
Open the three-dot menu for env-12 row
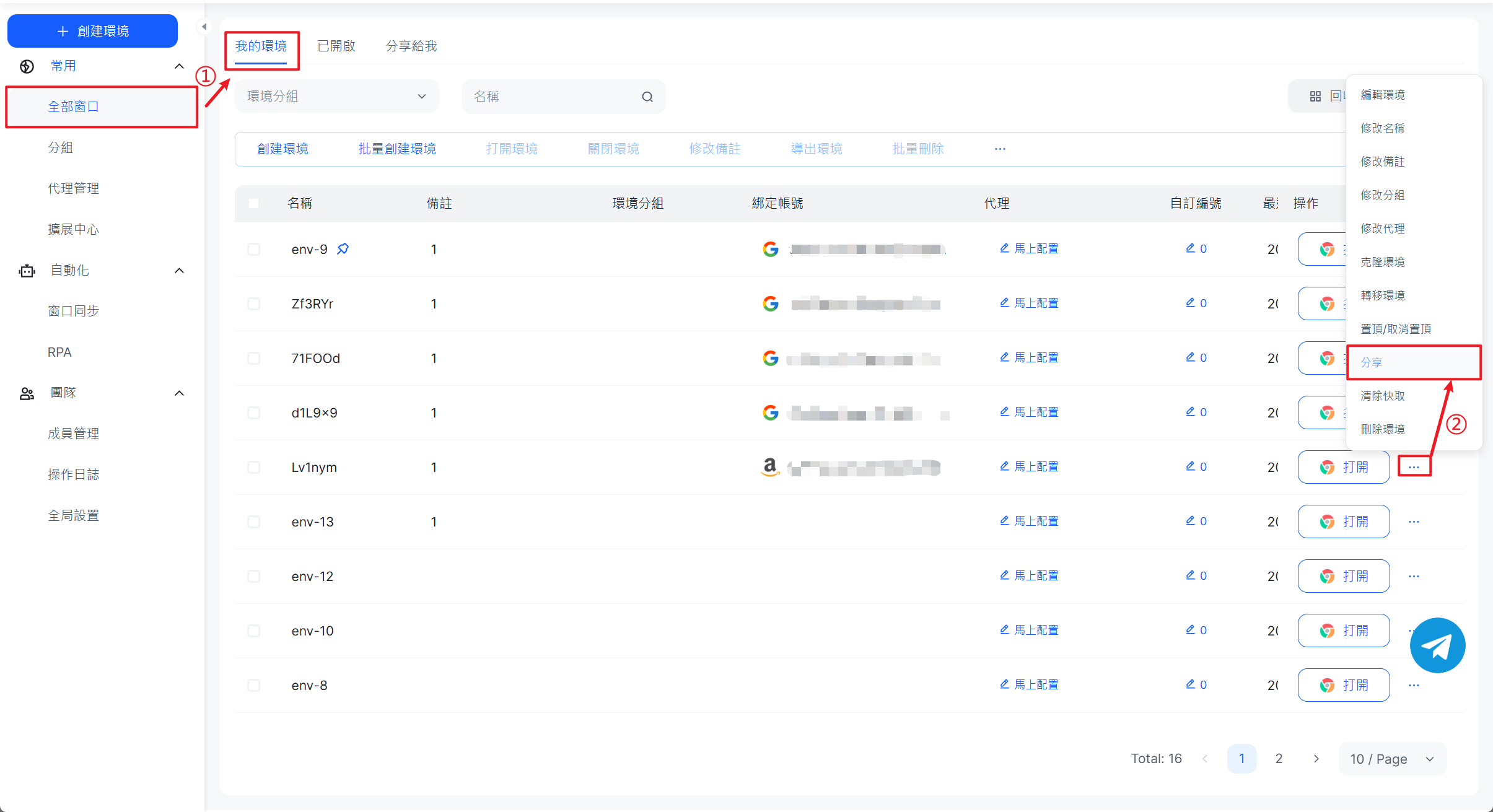(x=1414, y=576)
